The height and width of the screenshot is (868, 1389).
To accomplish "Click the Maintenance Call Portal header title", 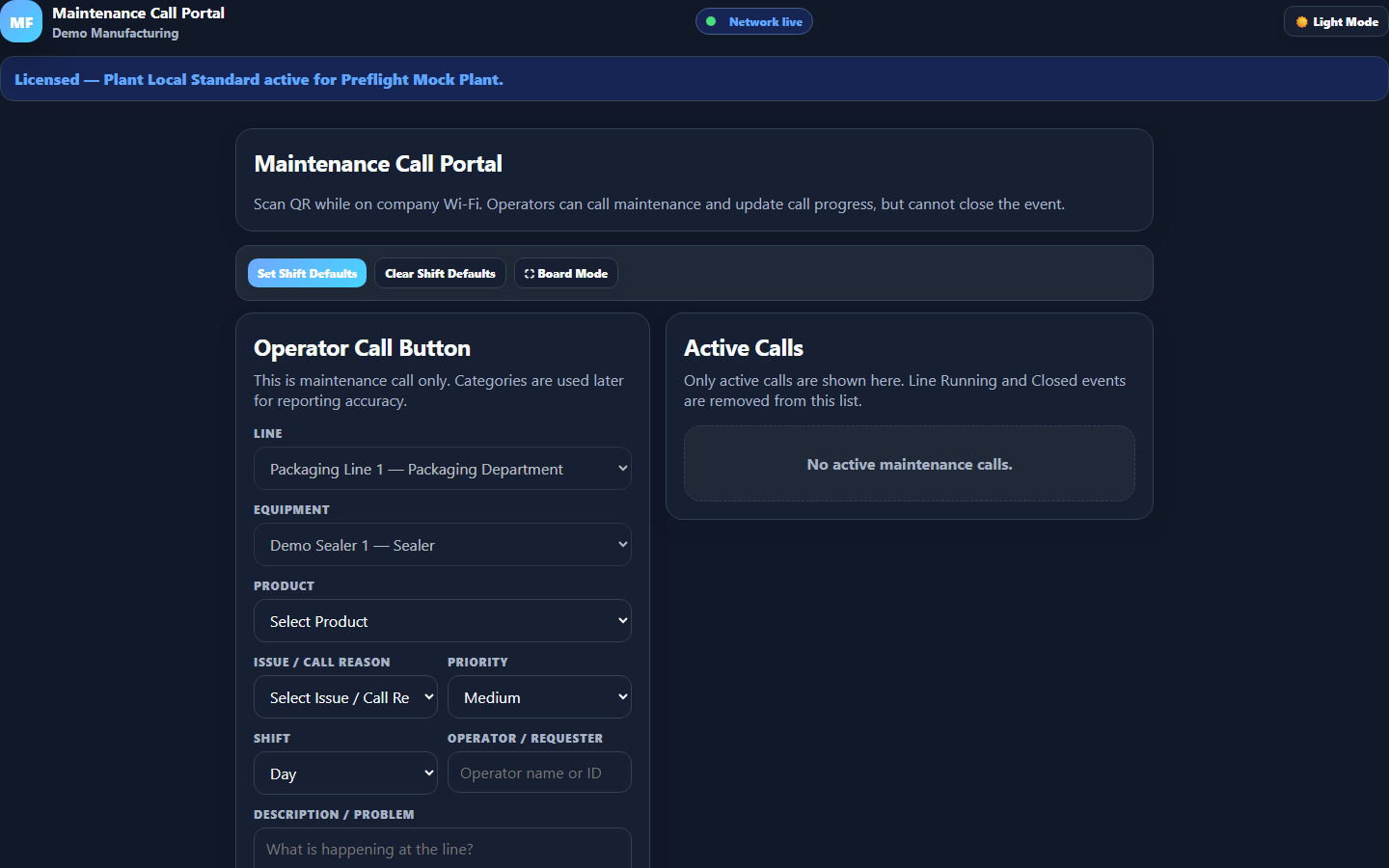I will pyautogui.click(x=138, y=13).
